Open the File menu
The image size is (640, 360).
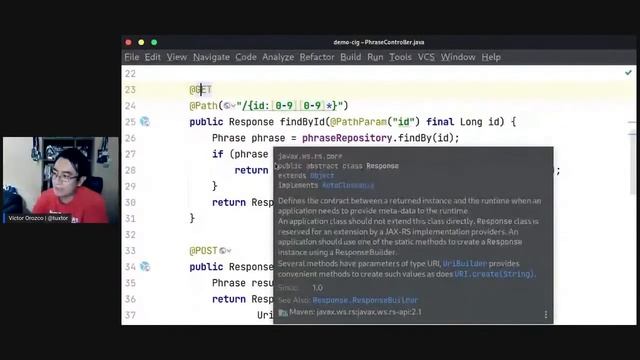tap(131, 57)
